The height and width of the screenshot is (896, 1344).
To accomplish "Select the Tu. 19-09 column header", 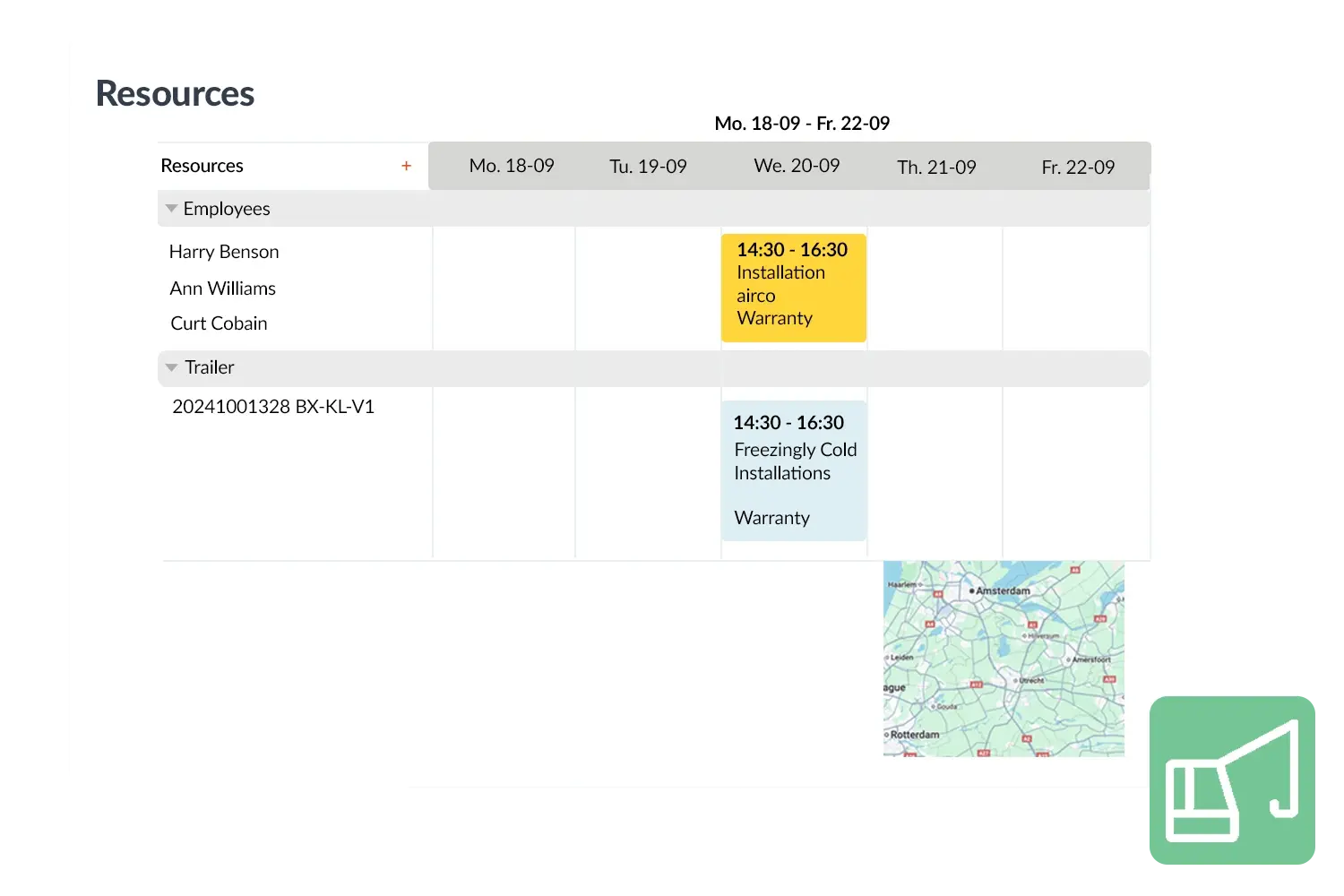I will click(648, 167).
